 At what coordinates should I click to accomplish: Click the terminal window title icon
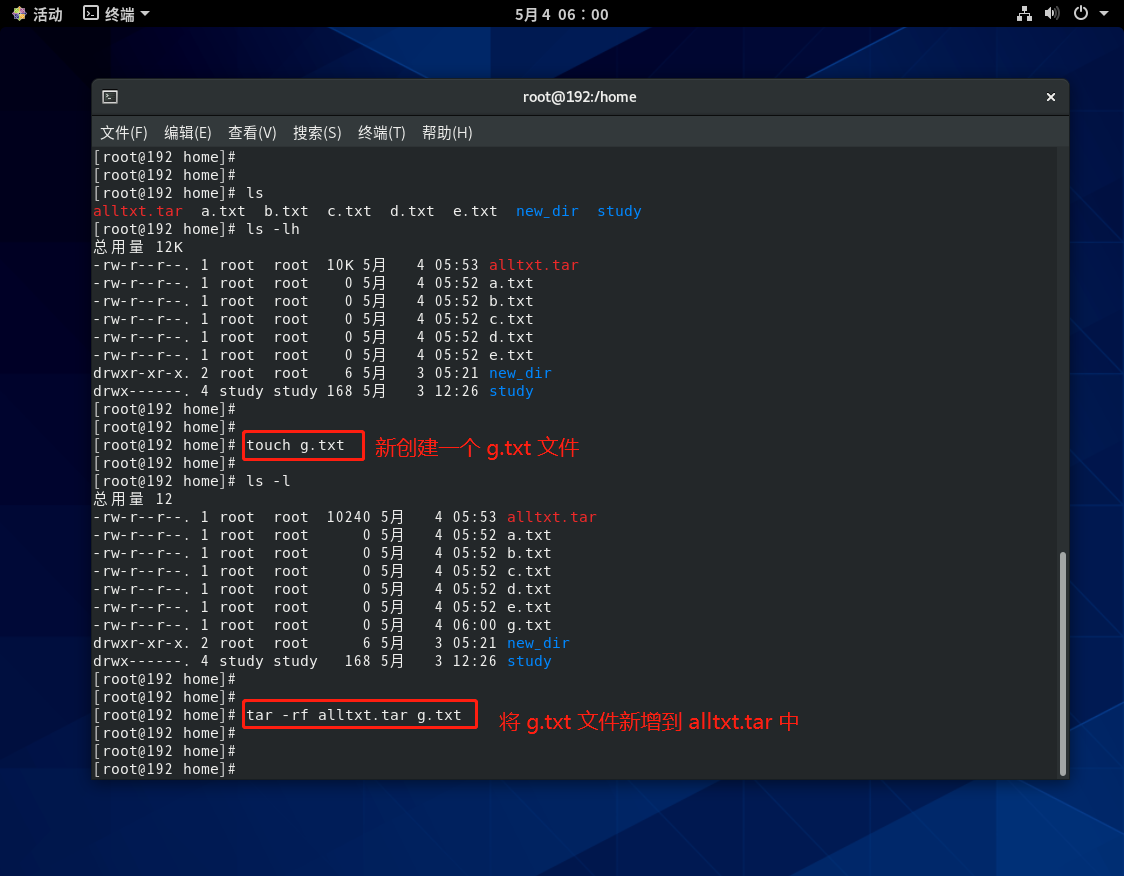[x=110, y=97]
